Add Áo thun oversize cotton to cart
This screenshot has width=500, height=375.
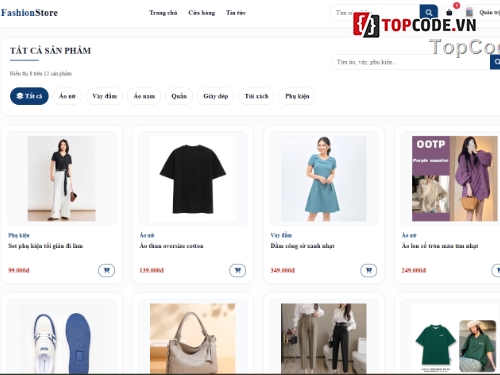[238, 270]
